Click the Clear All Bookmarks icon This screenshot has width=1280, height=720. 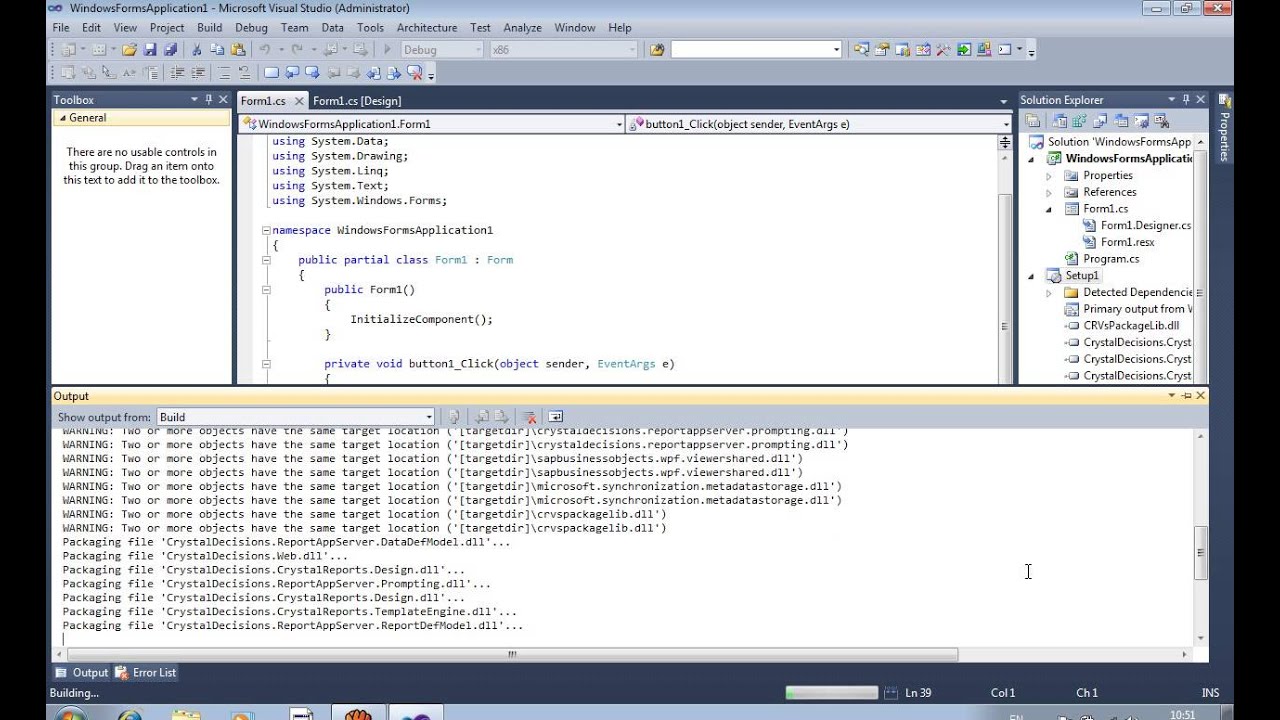tap(414, 72)
